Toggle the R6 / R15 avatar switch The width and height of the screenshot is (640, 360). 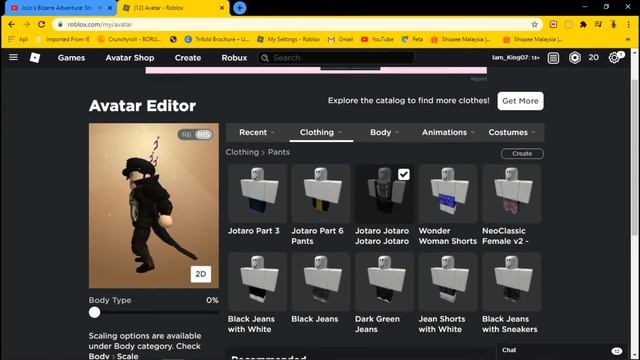pos(196,134)
